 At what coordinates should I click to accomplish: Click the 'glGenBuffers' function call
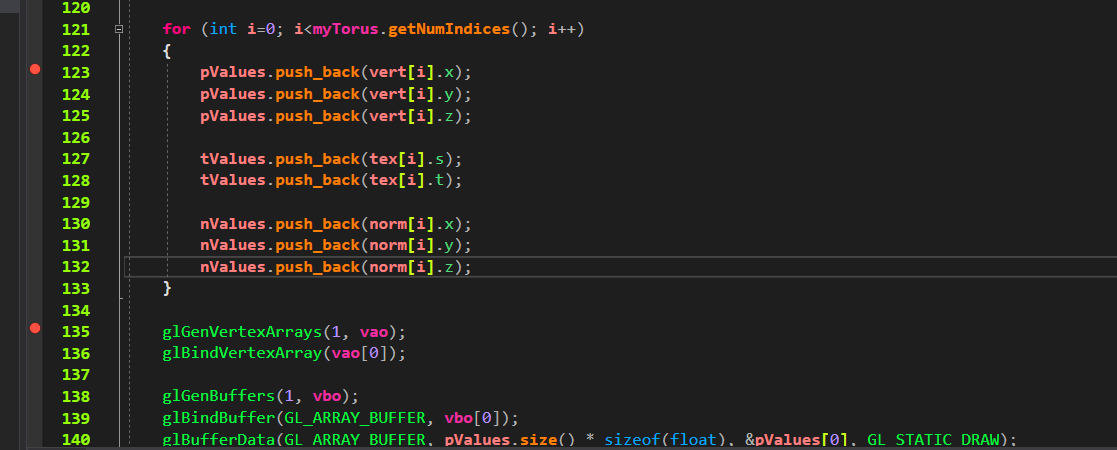click(219, 396)
